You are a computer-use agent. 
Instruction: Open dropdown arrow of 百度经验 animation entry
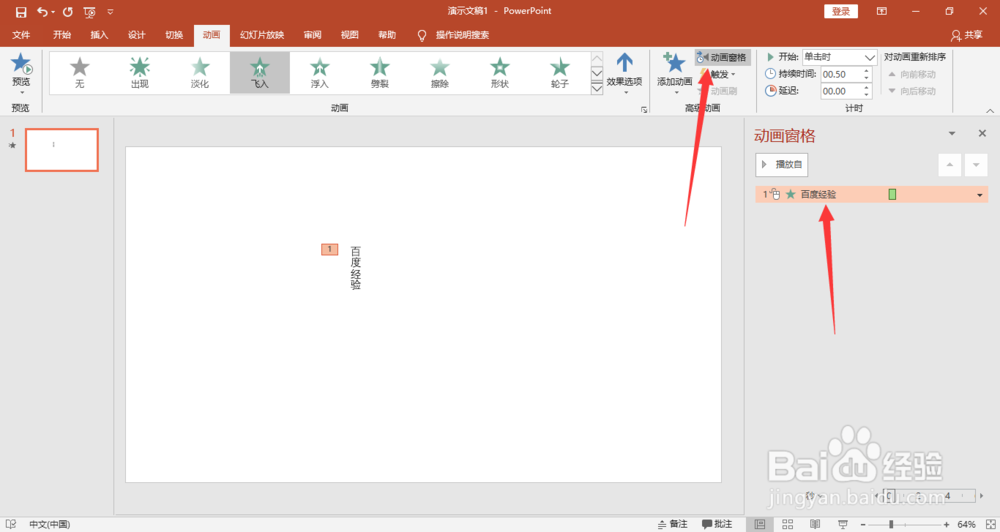980,195
